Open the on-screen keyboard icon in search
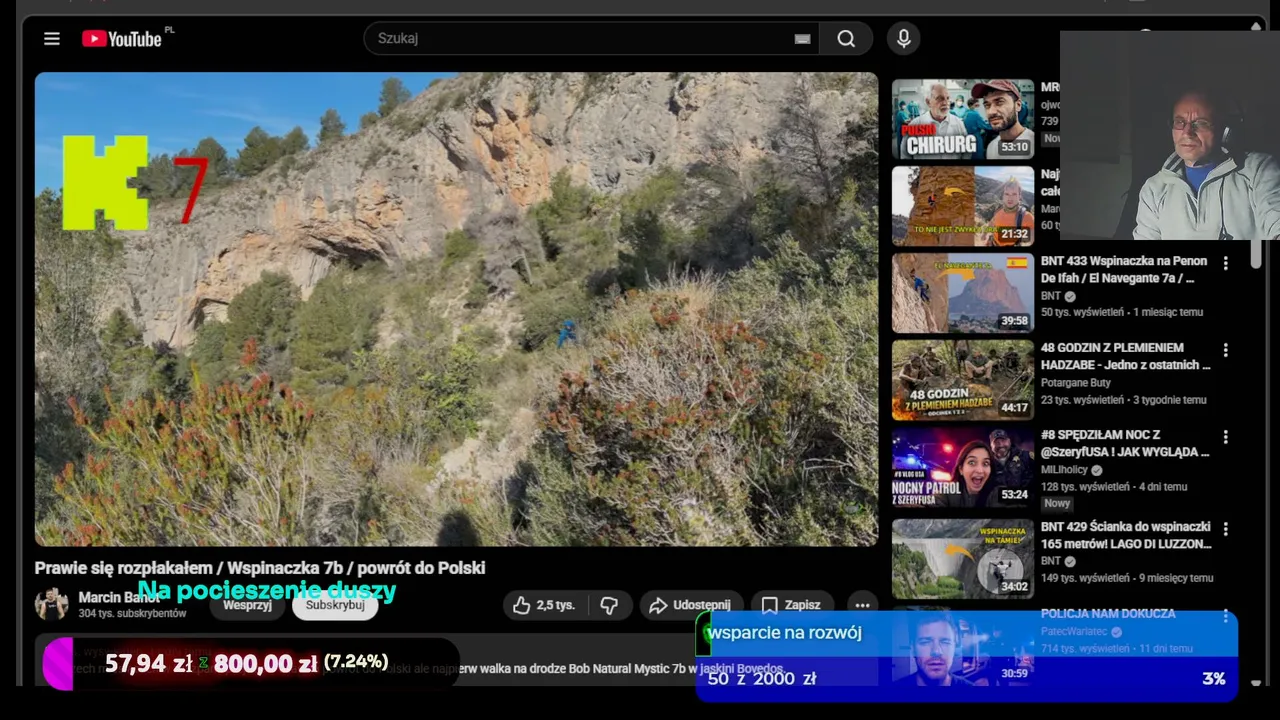The width and height of the screenshot is (1280, 720). coord(802,39)
